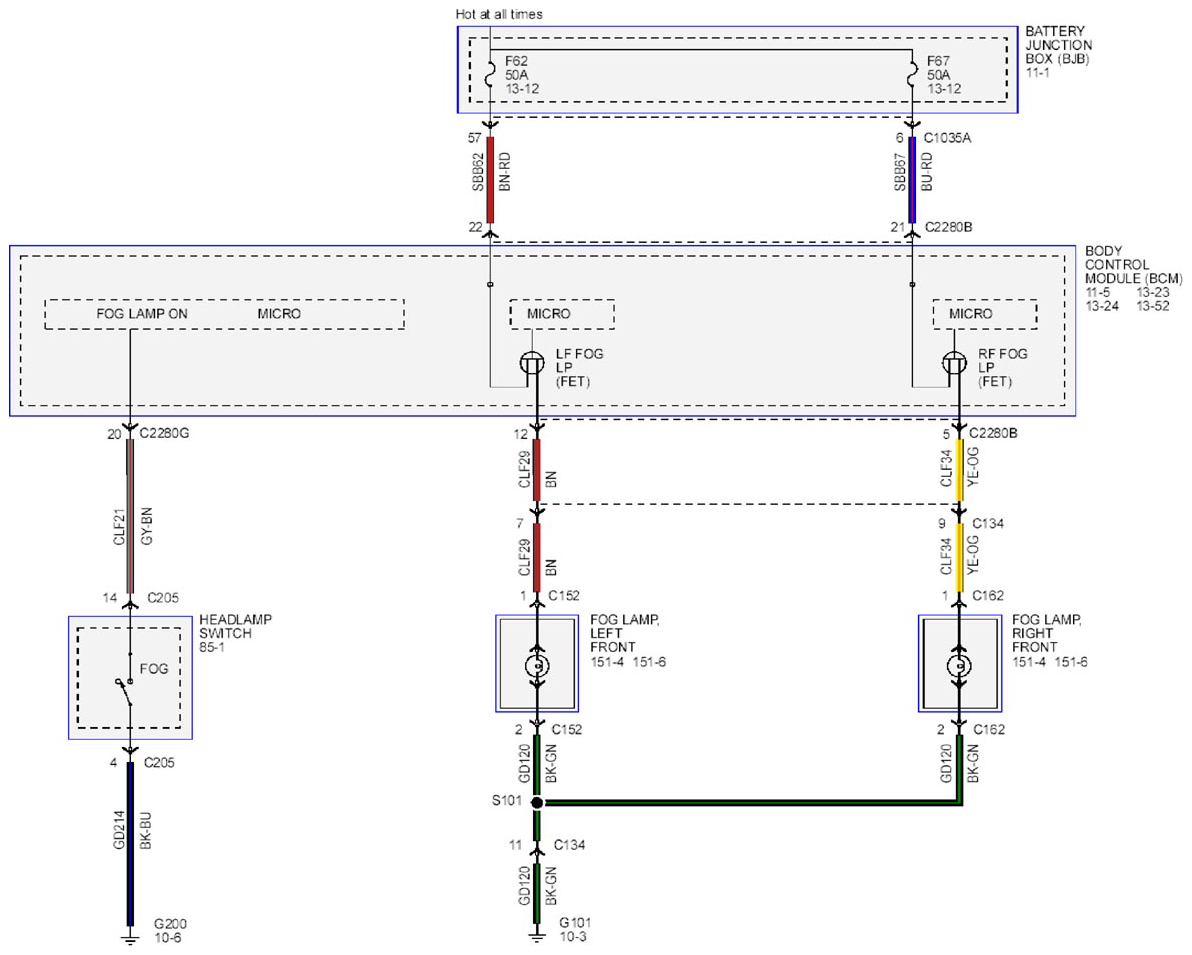Click the left front fog lamp bulb symbol
This screenshot has height=955, width=1192.
(537, 666)
